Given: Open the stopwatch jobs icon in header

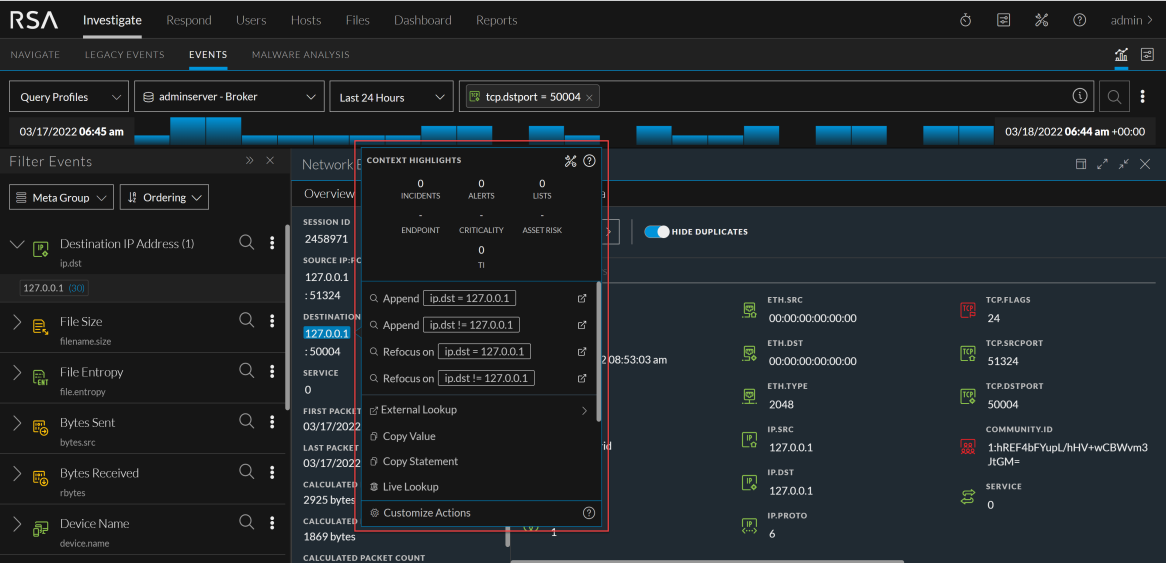Looking at the screenshot, I should pos(965,20).
